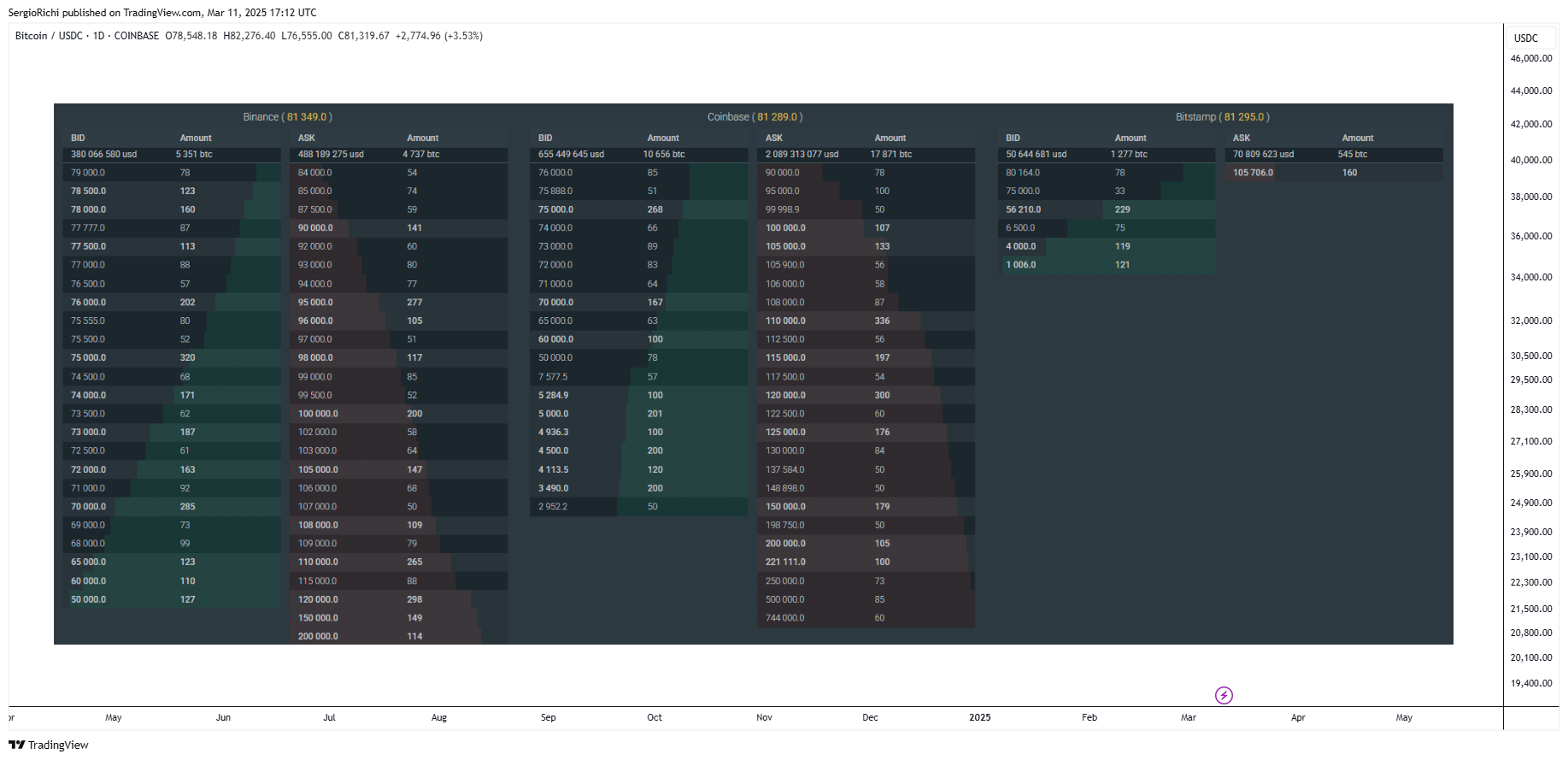The image size is (1568, 760).
Task: Click the Coinbase ask price 148 898.0
Action: pos(784,489)
